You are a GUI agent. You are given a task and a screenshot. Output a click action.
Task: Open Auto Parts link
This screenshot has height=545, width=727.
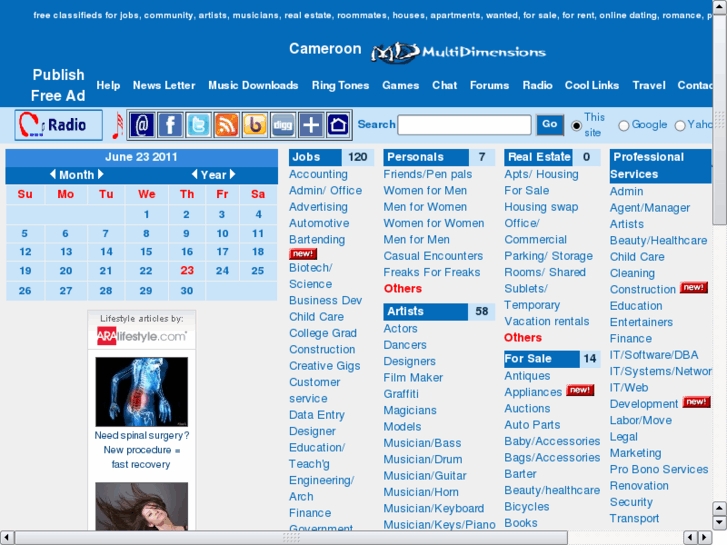(532, 425)
